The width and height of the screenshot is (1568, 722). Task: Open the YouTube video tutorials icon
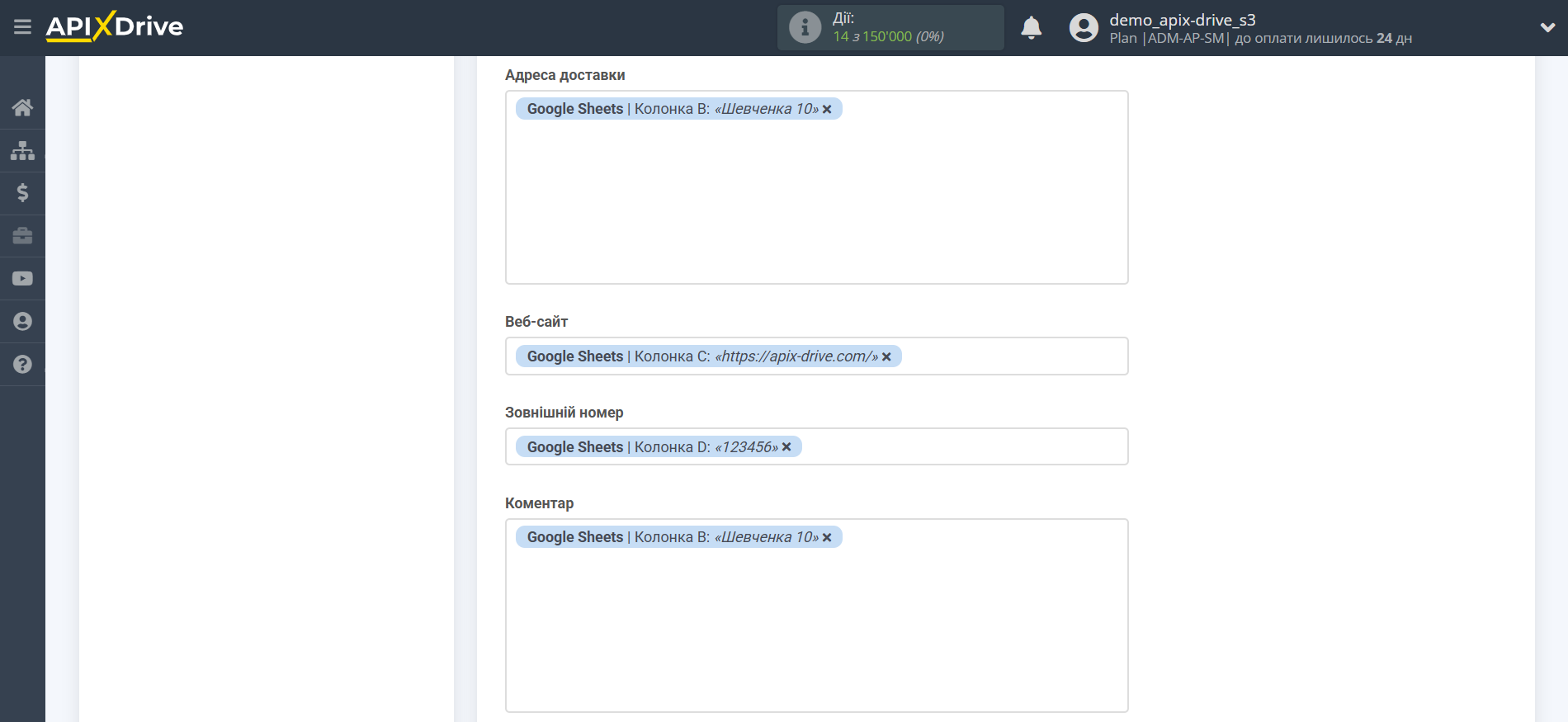[x=22, y=279]
